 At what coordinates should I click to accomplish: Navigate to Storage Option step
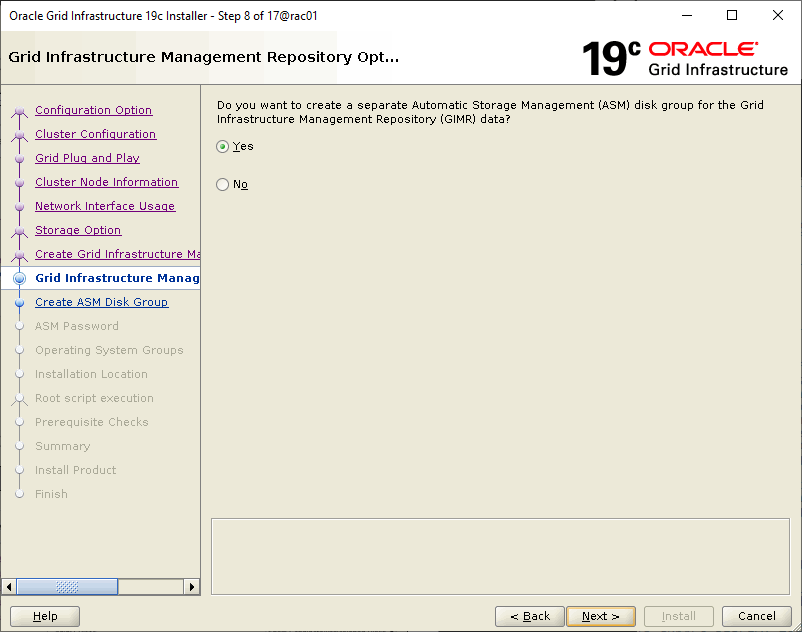78,230
